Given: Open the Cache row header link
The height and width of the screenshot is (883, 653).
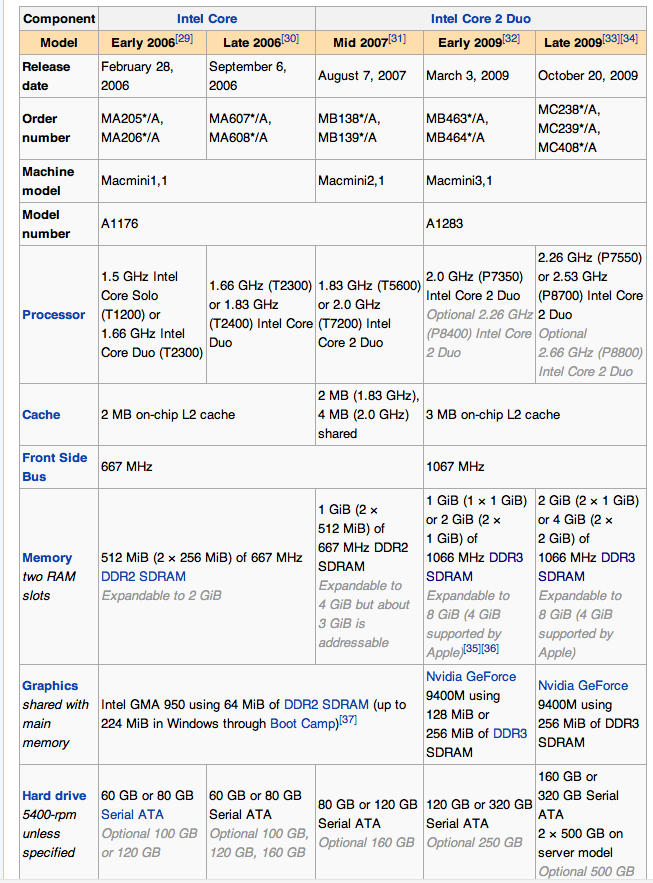Looking at the screenshot, I should [41, 414].
